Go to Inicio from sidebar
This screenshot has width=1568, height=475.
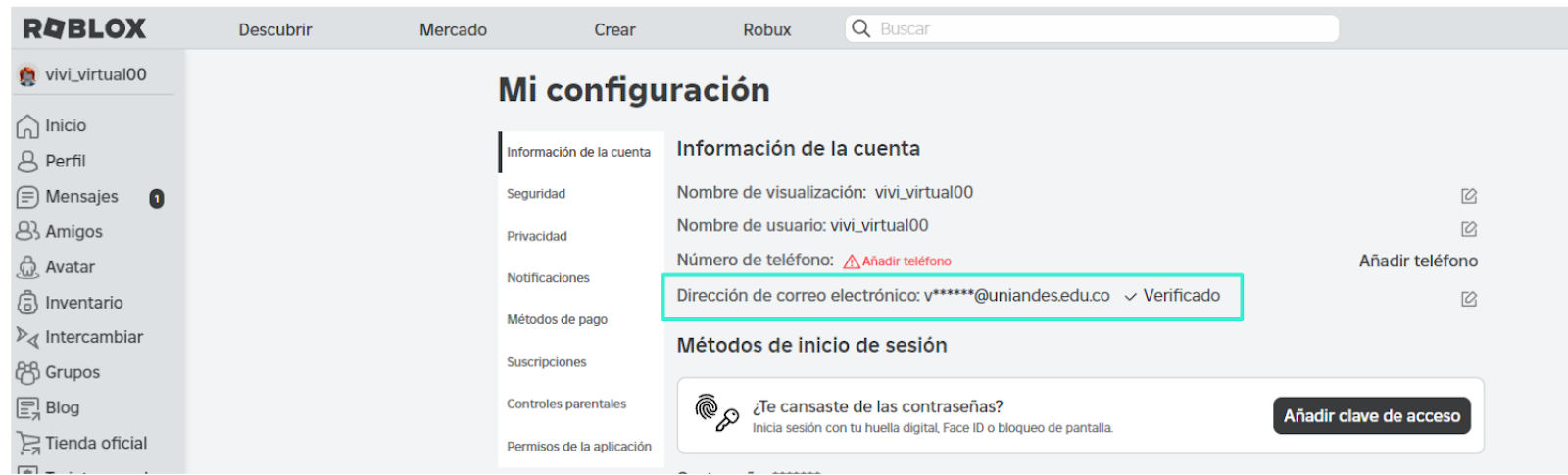pos(66,125)
